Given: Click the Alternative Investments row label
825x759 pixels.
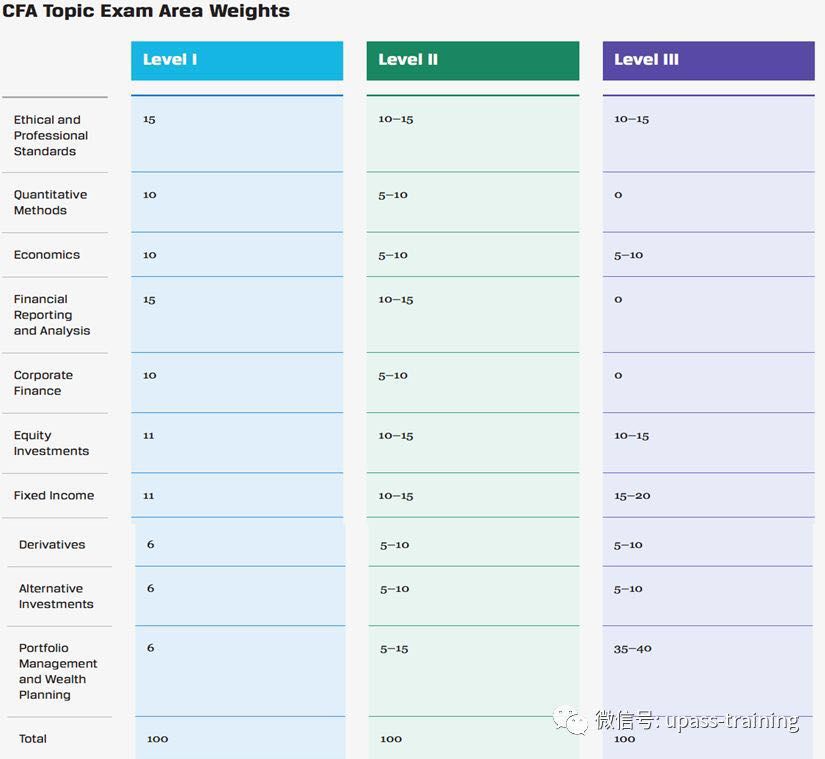Looking at the screenshot, I should [x=56, y=596].
